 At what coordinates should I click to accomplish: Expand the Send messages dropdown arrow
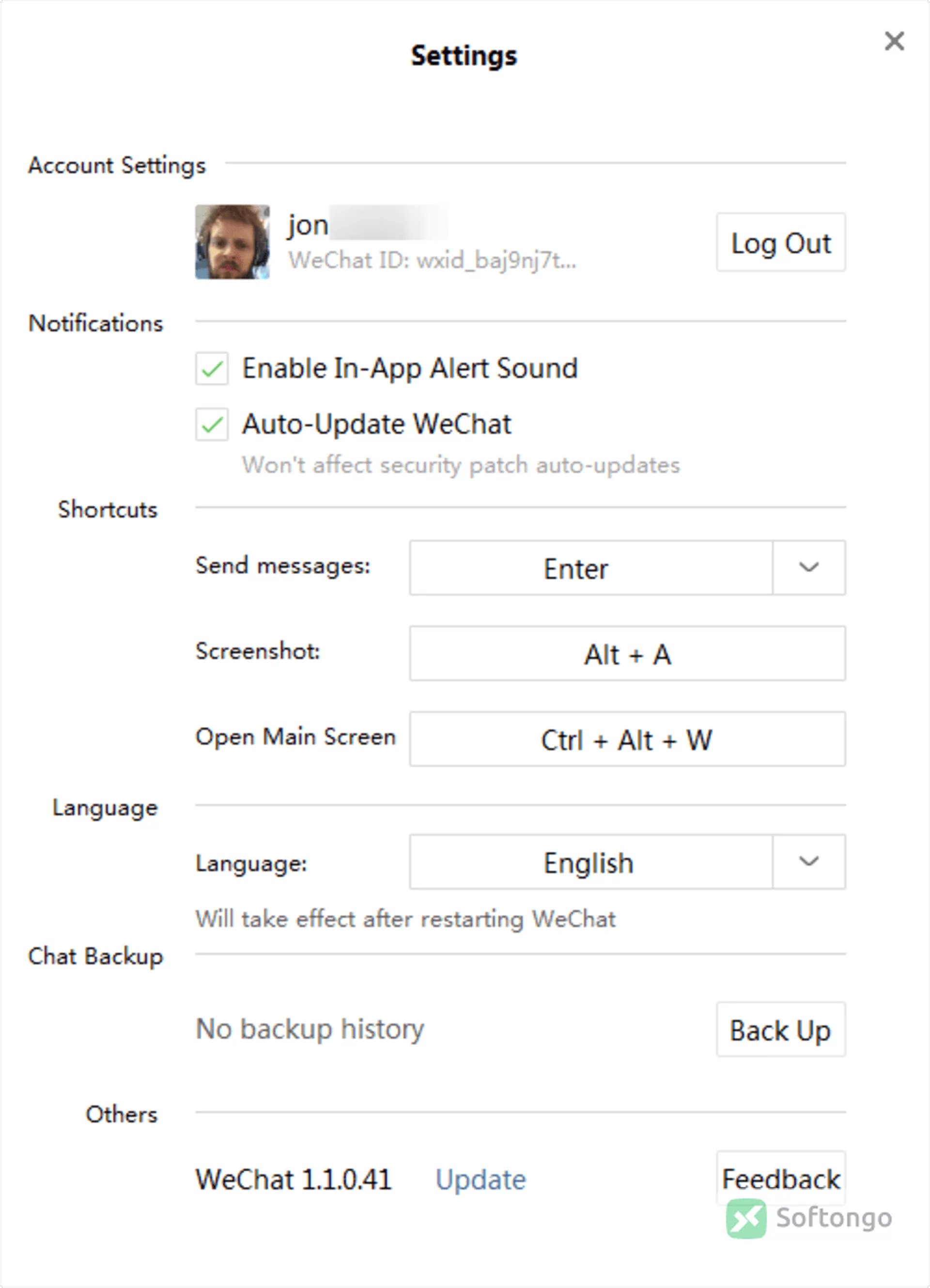808,567
